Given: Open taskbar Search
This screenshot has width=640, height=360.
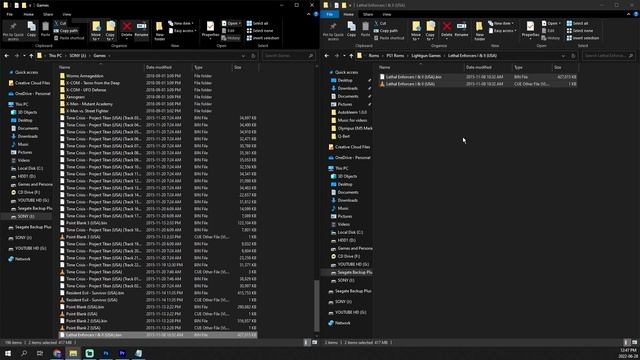Looking at the screenshot, I should (x=24, y=353).
